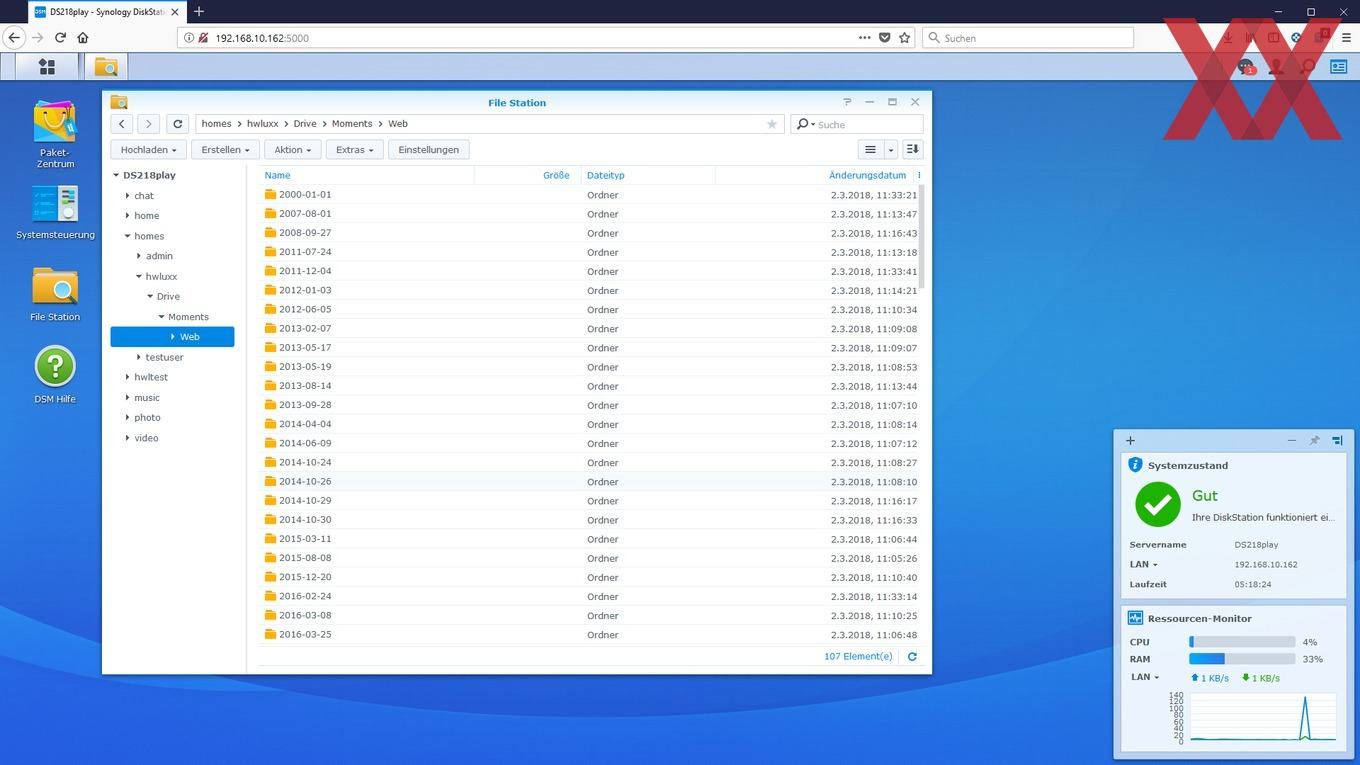Image resolution: width=1360 pixels, height=765 pixels.
Task: Open the DSM search icon
Action: click(1307, 67)
